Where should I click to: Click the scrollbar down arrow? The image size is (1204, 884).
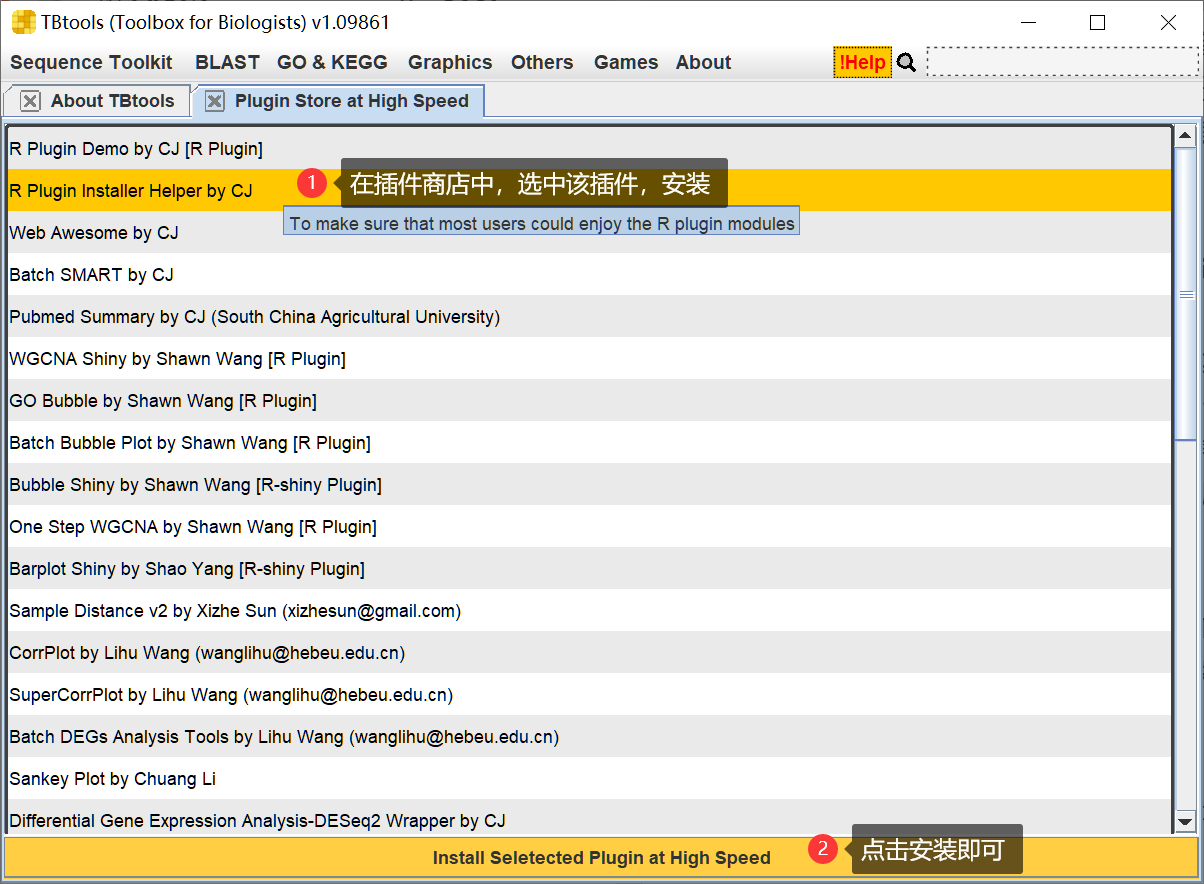tap(1185, 822)
